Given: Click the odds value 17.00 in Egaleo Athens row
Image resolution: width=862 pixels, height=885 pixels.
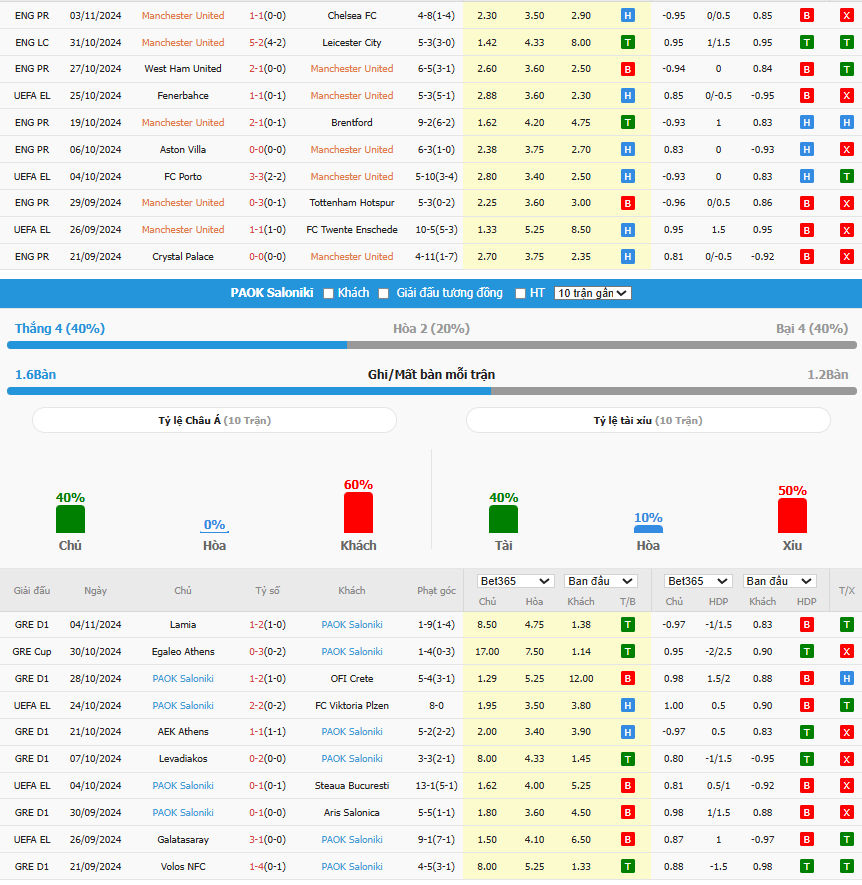Looking at the screenshot, I should pyautogui.click(x=487, y=652).
